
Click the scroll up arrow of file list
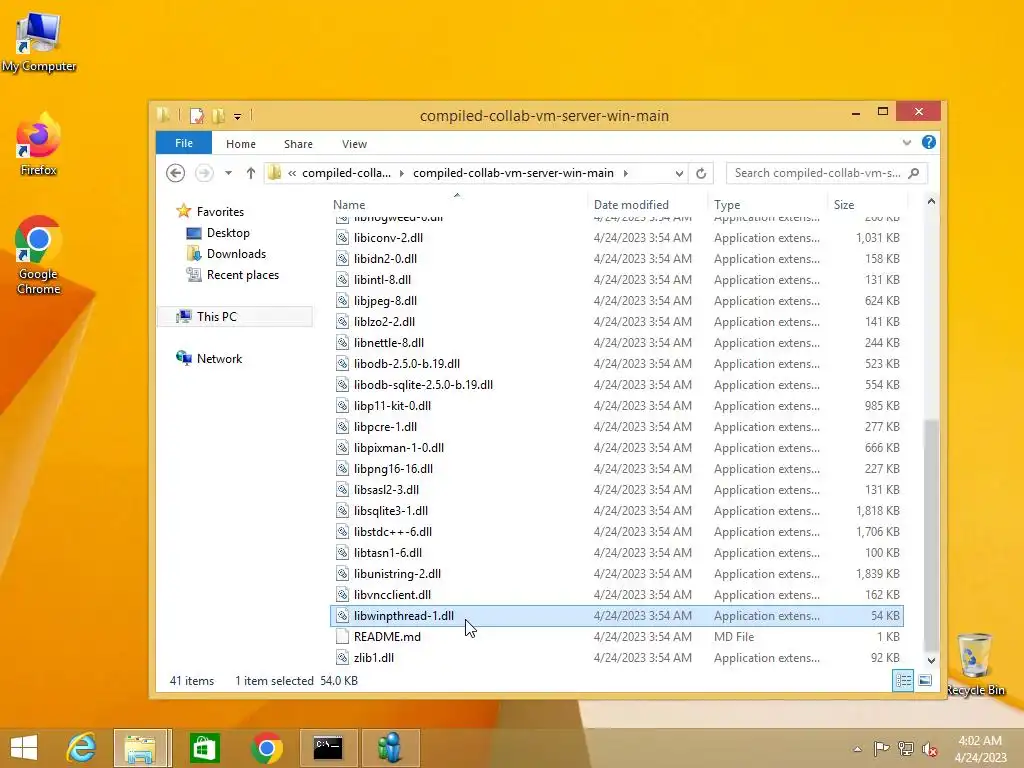(931, 202)
